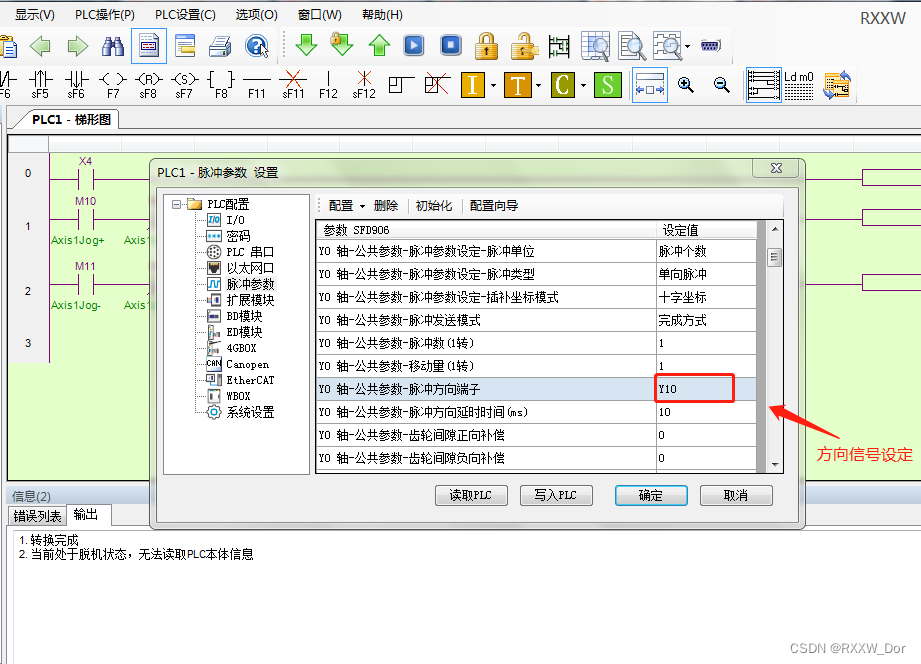Insert output coil F7
The height and width of the screenshot is (664, 921).
click(x=113, y=84)
